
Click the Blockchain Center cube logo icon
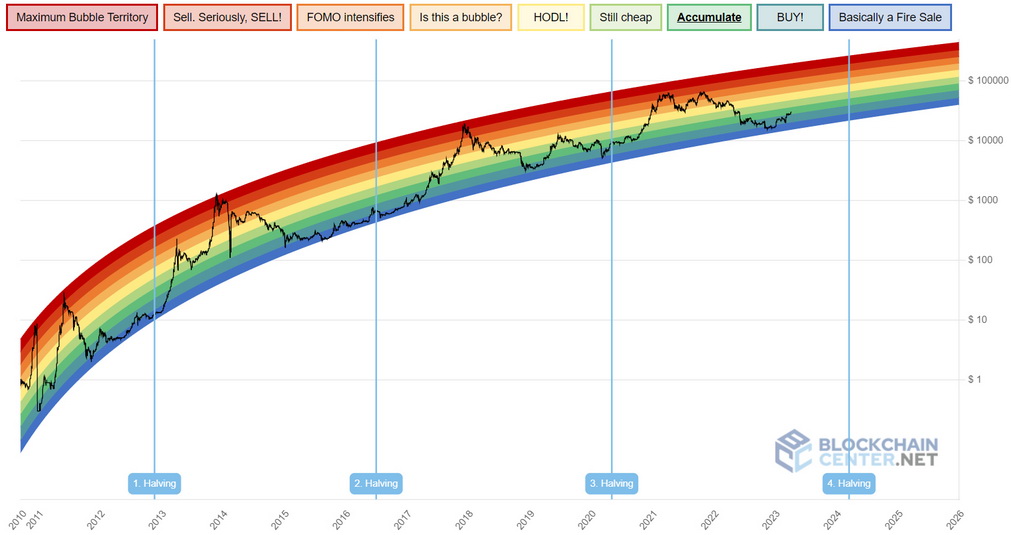point(794,451)
